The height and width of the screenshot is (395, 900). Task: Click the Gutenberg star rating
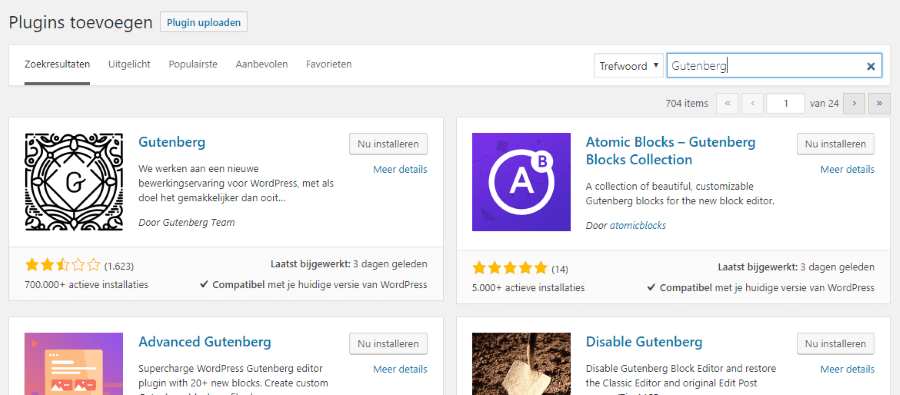[63, 265]
